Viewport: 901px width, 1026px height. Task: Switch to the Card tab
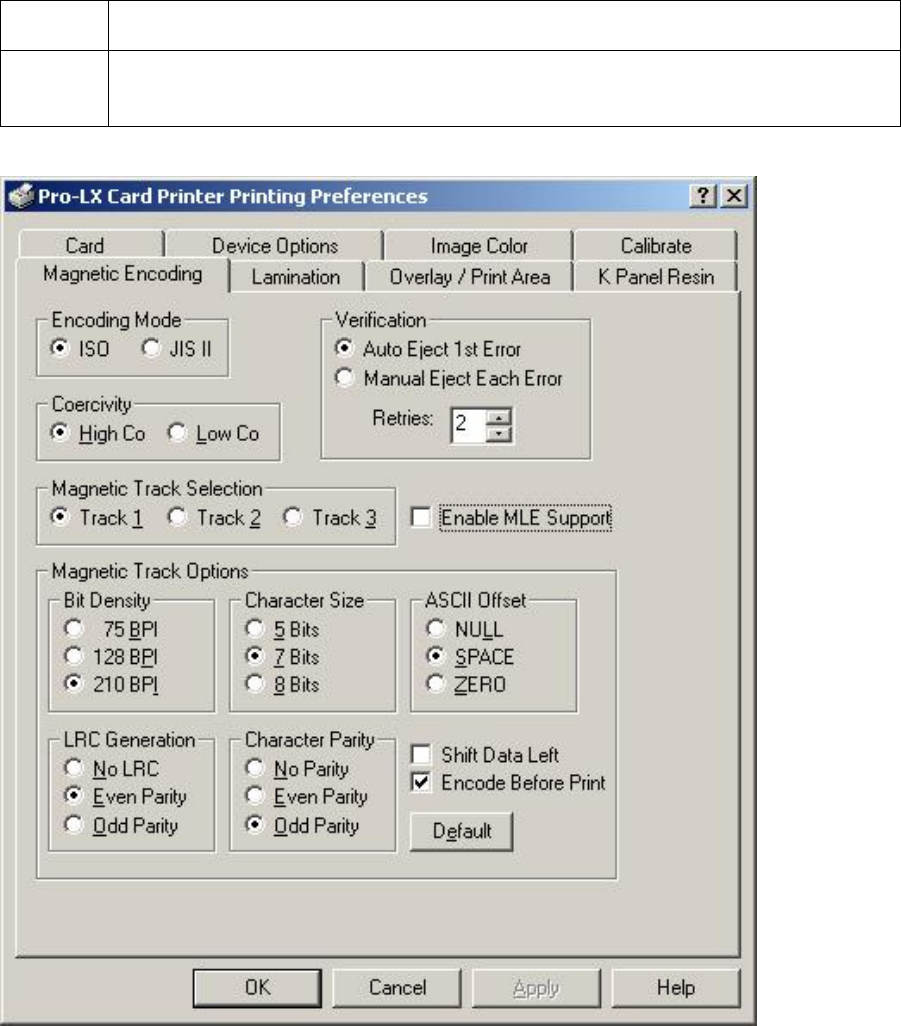[91, 245]
